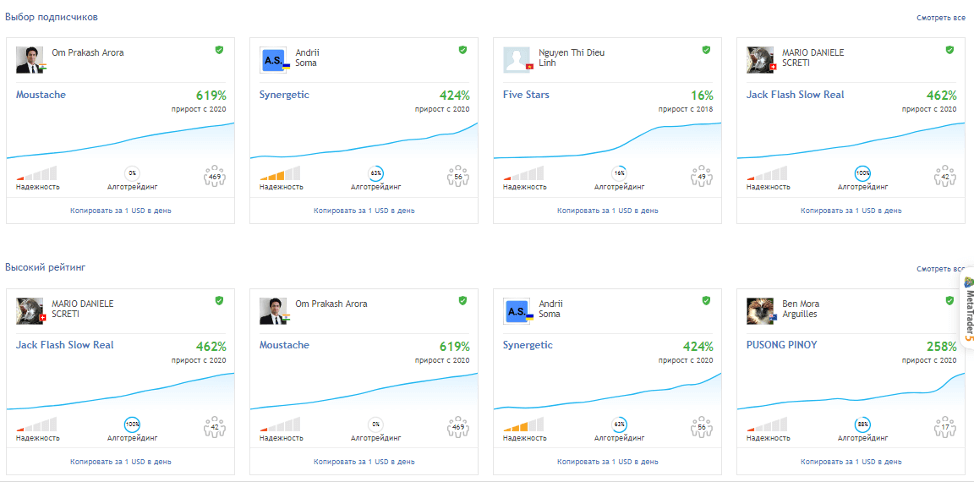Click subscribers icon showing 469 in Выбор подписчиков

(x=214, y=176)
